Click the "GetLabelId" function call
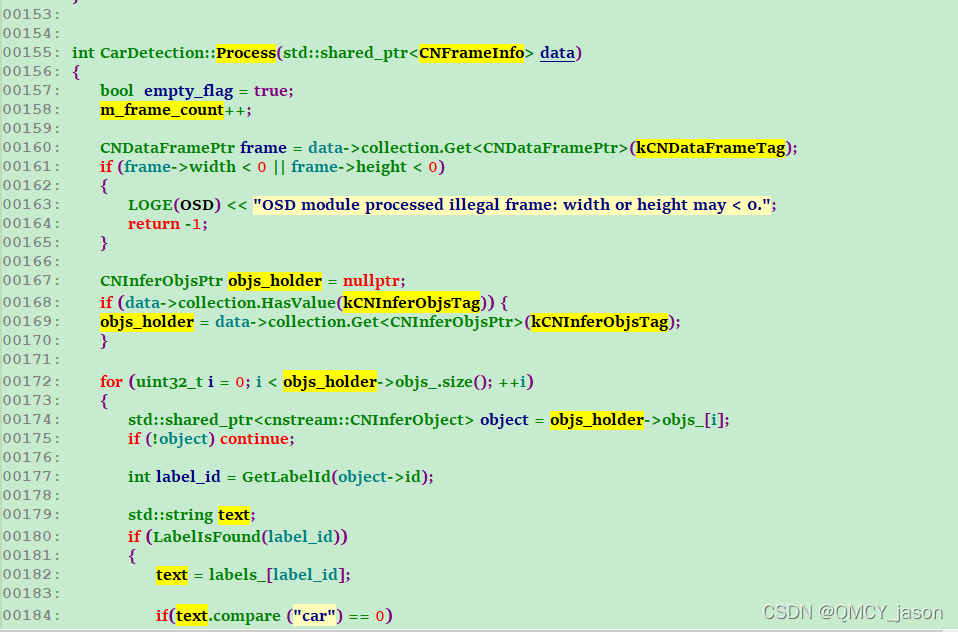958x632 pixels. click(286, 477)
